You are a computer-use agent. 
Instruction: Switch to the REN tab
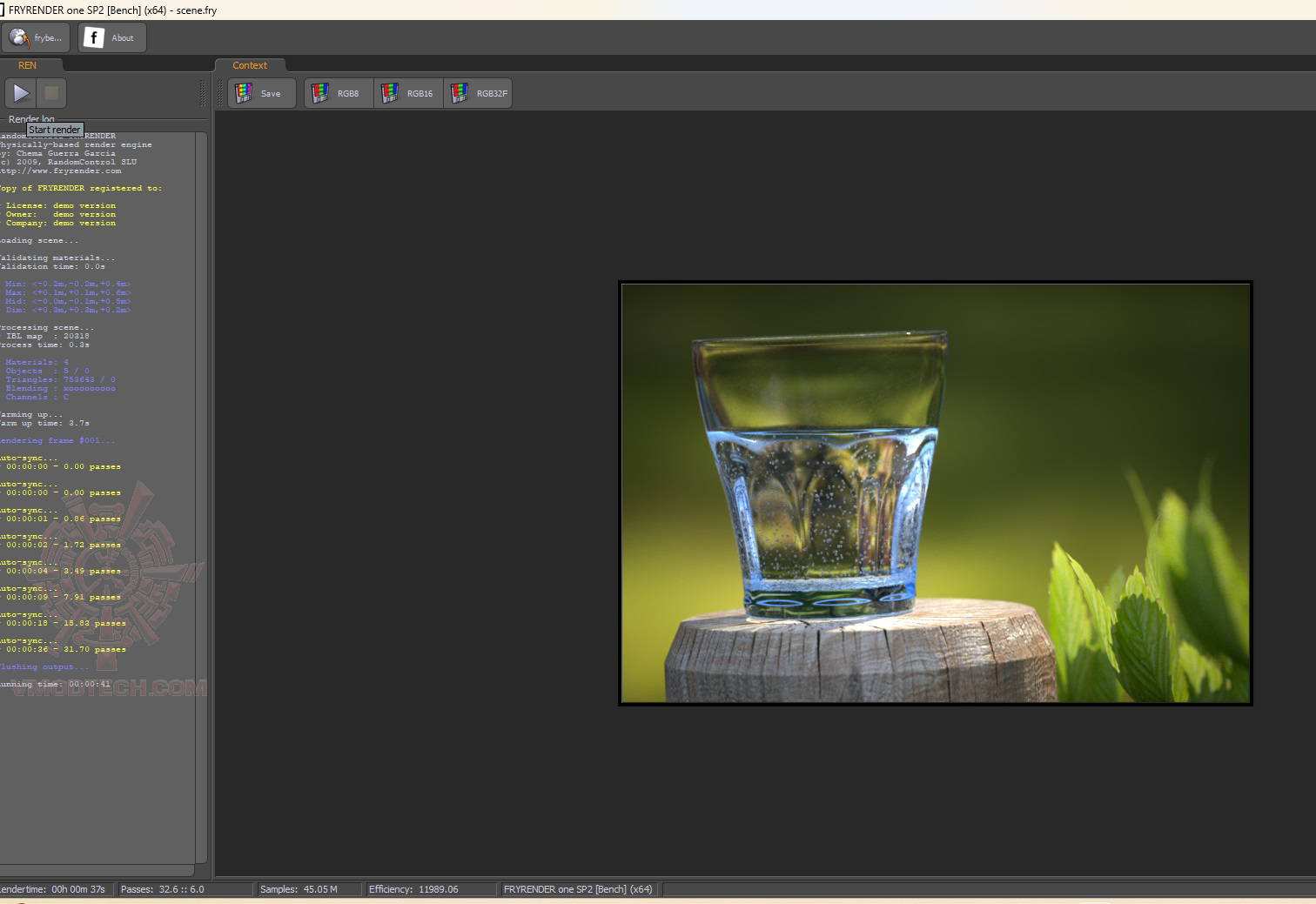[x=28, y=65]
